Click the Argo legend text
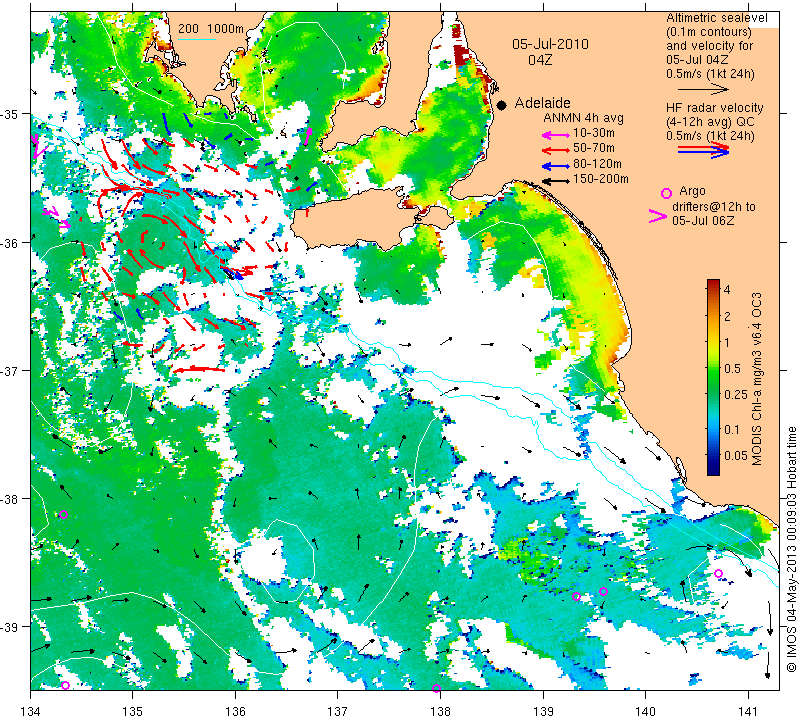Screen dimensions: 800x720 pos(692,191)
